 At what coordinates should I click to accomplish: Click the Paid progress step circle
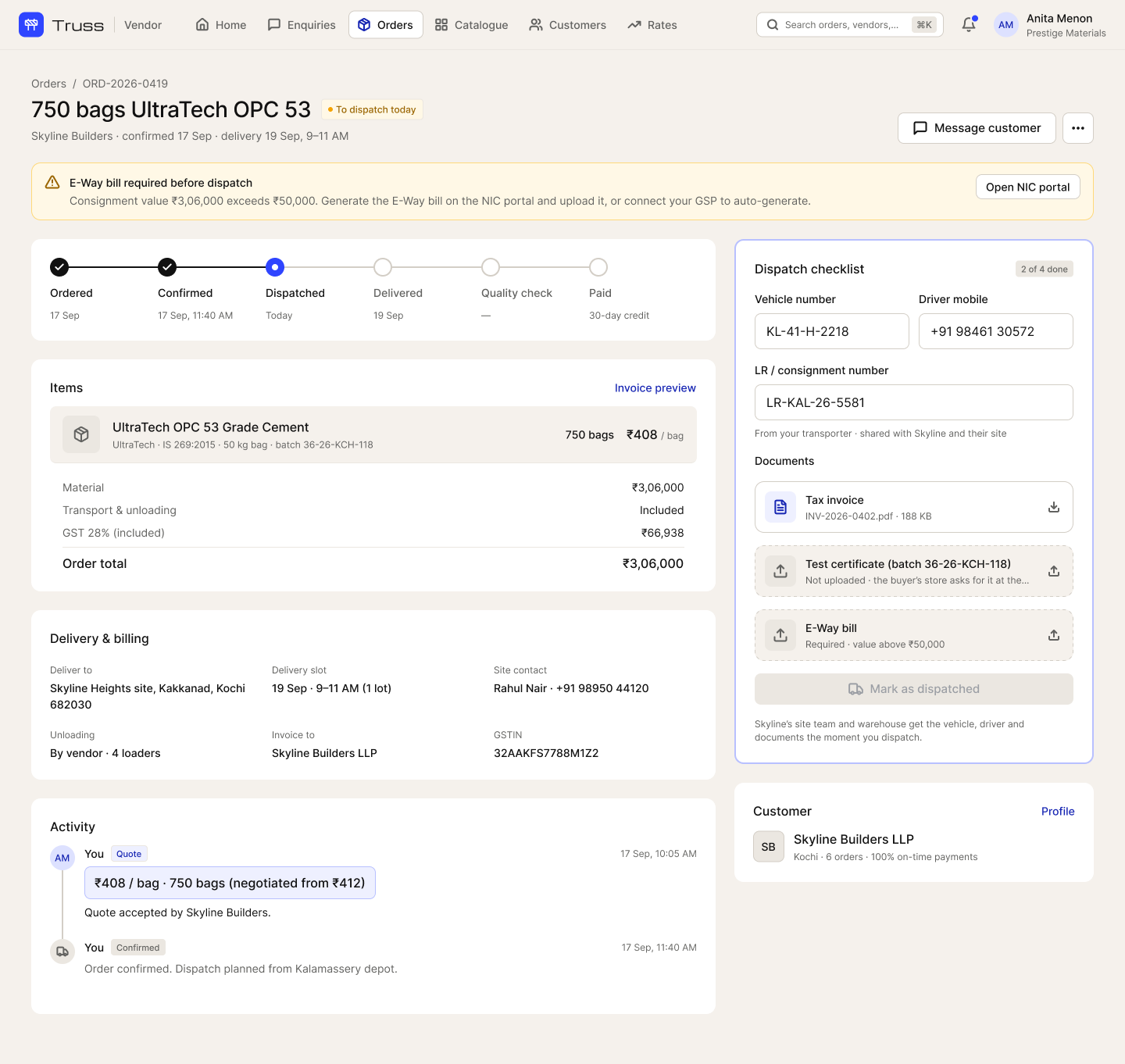[x=598, y=267]
